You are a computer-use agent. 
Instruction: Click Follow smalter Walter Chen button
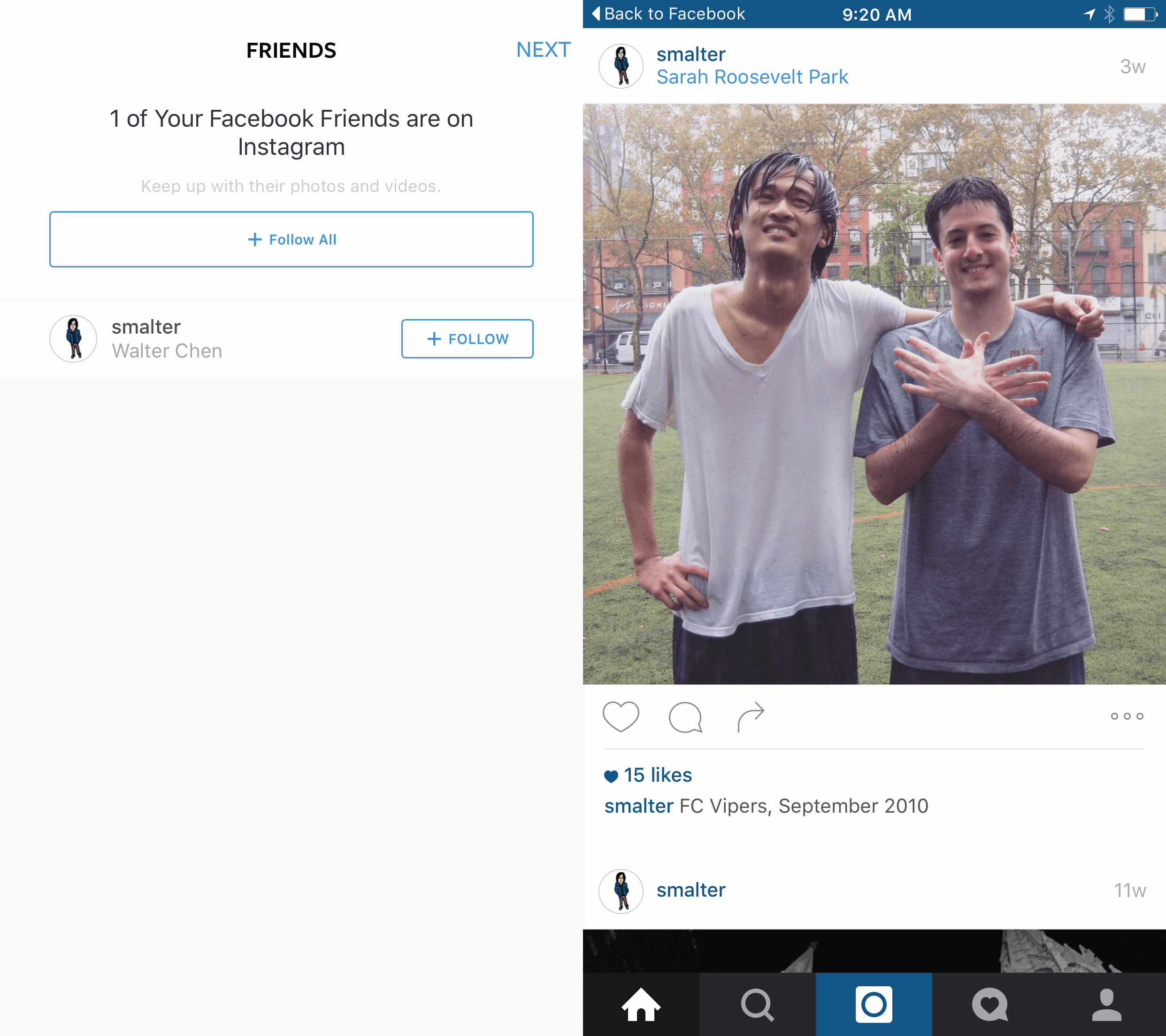pyautogui.click(x=467, y=338)
